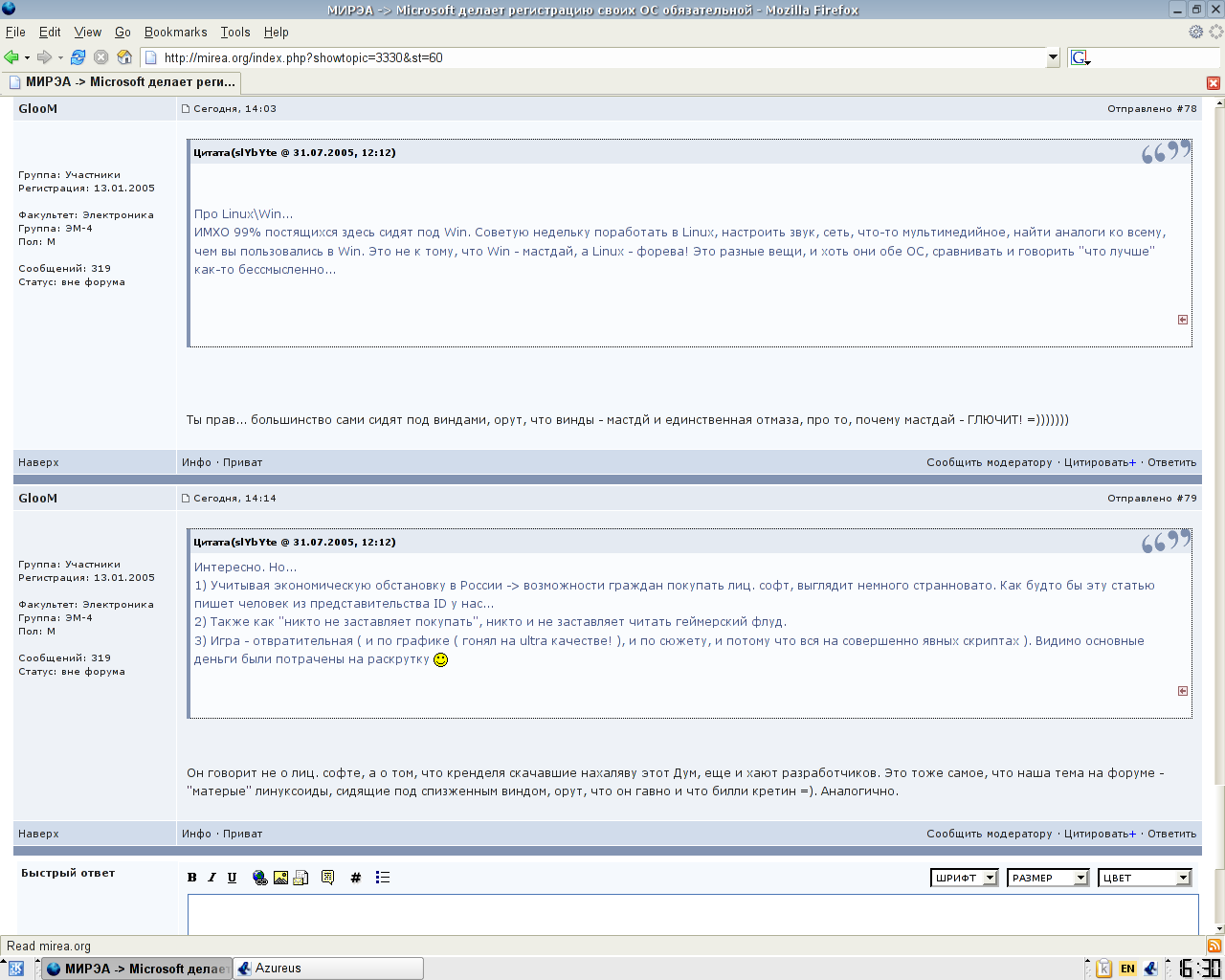Click the Klipper clipboard tray icon
This screenshot has height=980, width=1225.
[x=1103, y=969]
